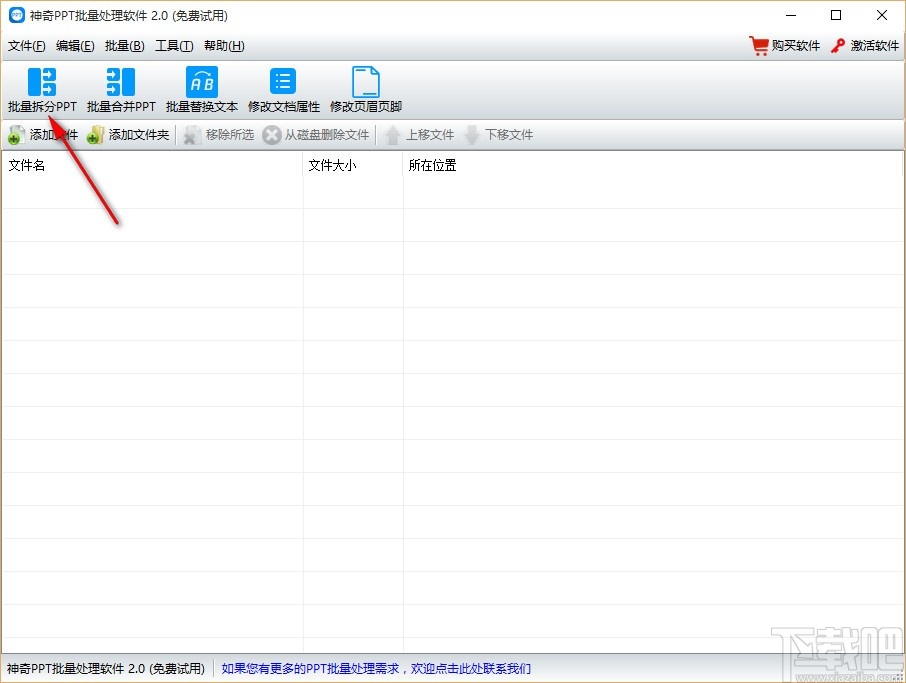The image size is (906, 683).
Task: Maximize the 神奇PPT批量处理软件 window
Action: [836, 15]
